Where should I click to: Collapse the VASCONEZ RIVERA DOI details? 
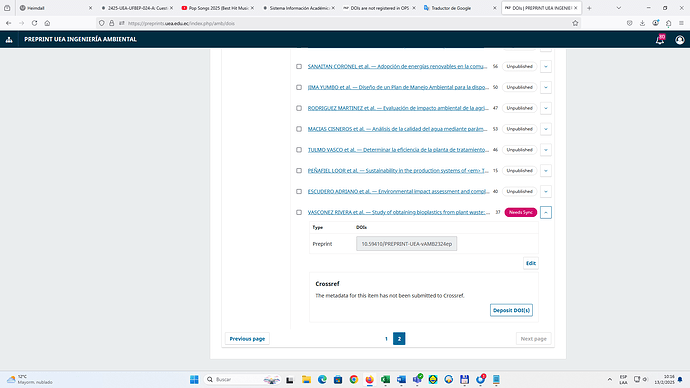pos(546,212)
